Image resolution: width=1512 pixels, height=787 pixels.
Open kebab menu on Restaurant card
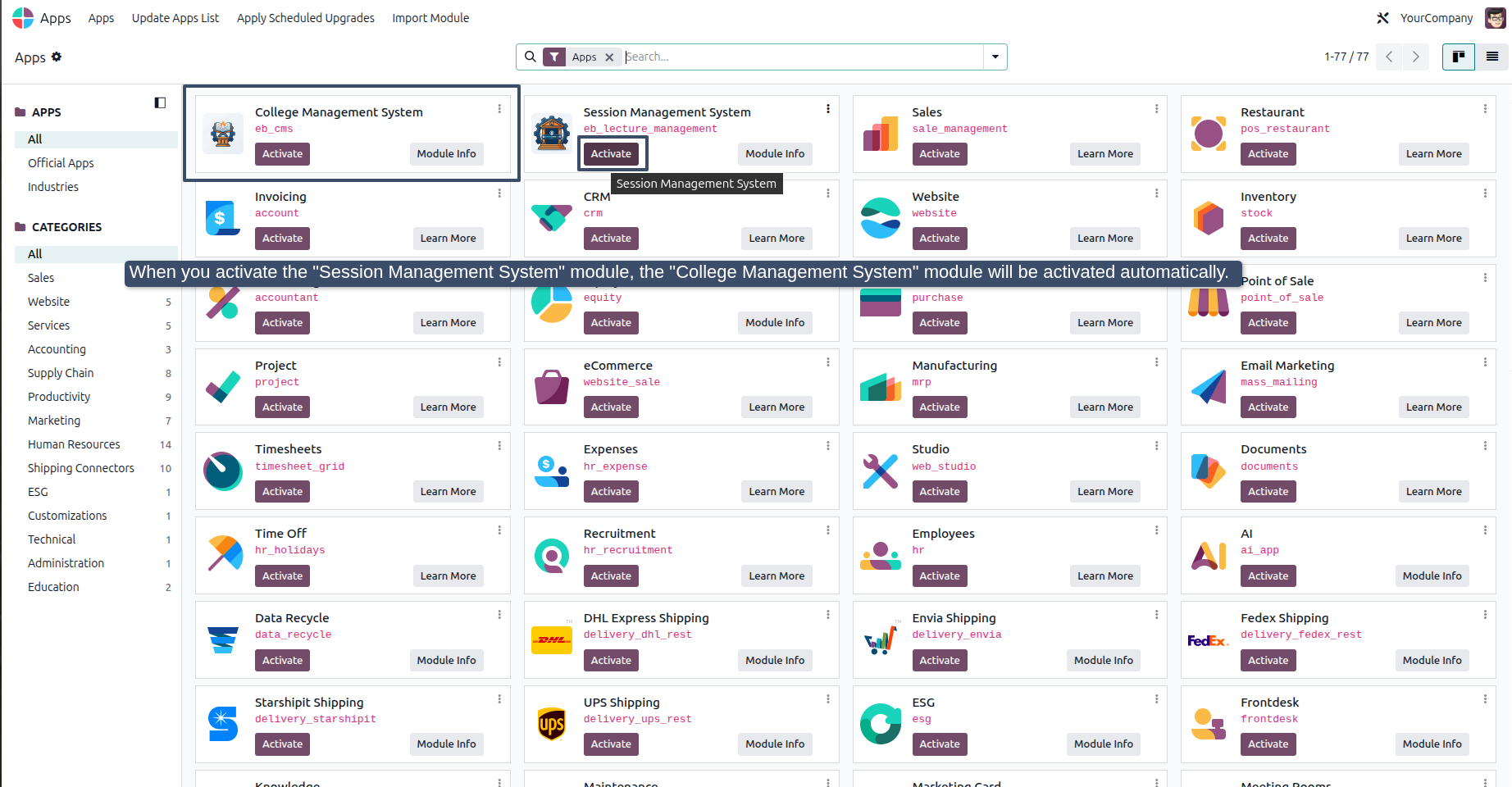[x=1485, y=109]
